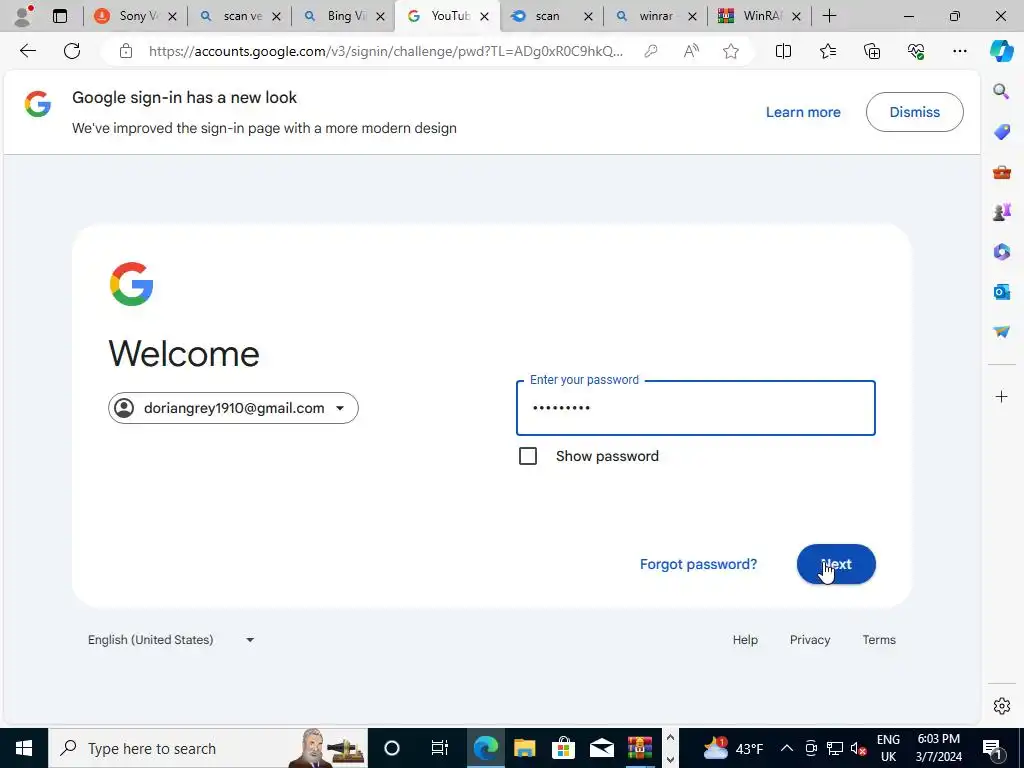The height and width of the screenshot is (768, 1024).
Task: Switch to the Bing Video tab
Action: tap(343, 16)
